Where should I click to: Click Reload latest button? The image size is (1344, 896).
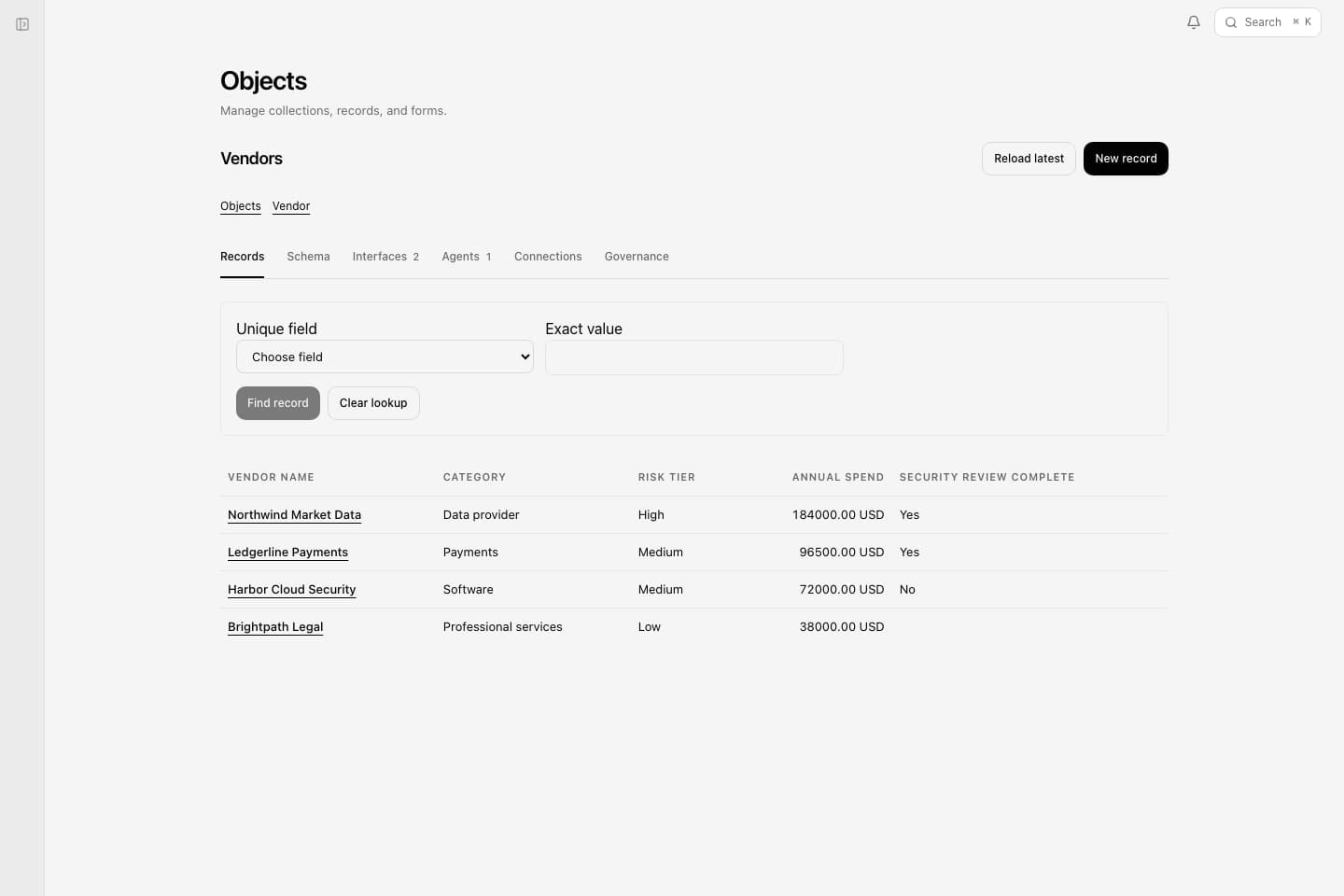(x=1029, y=159)
